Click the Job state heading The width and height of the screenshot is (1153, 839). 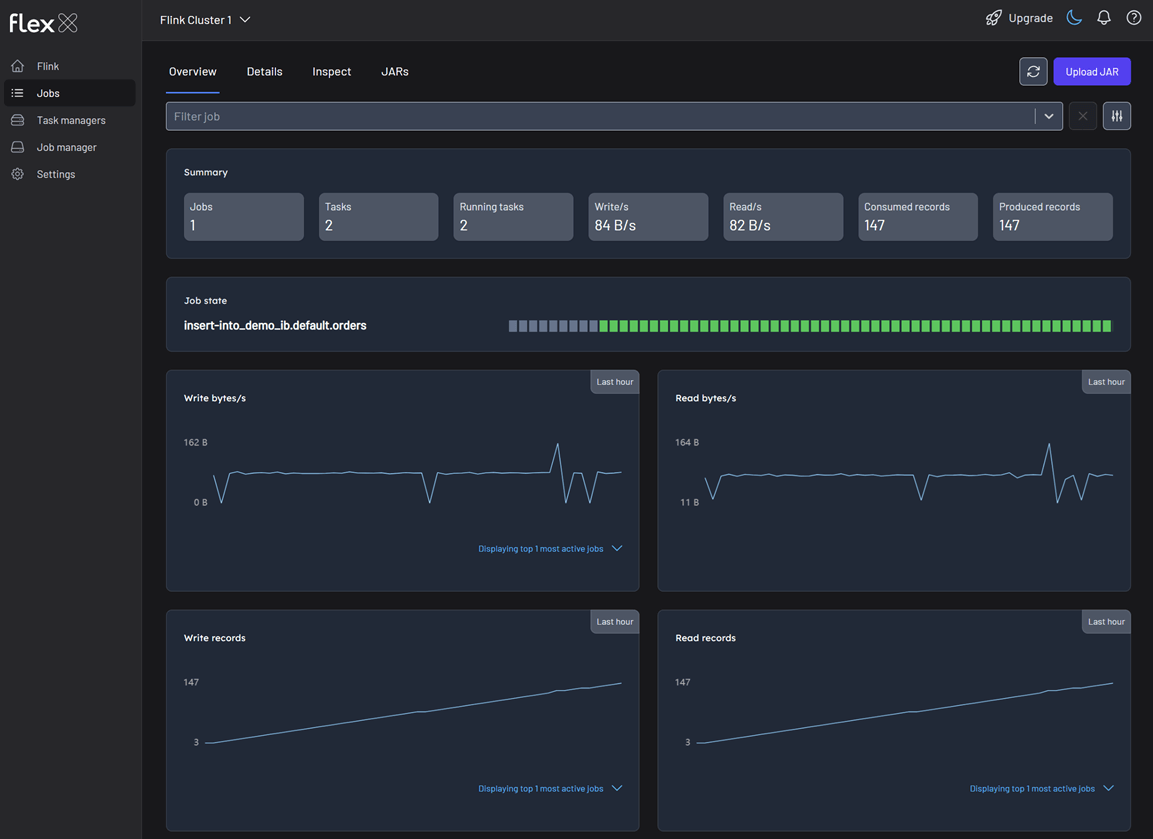205,301
